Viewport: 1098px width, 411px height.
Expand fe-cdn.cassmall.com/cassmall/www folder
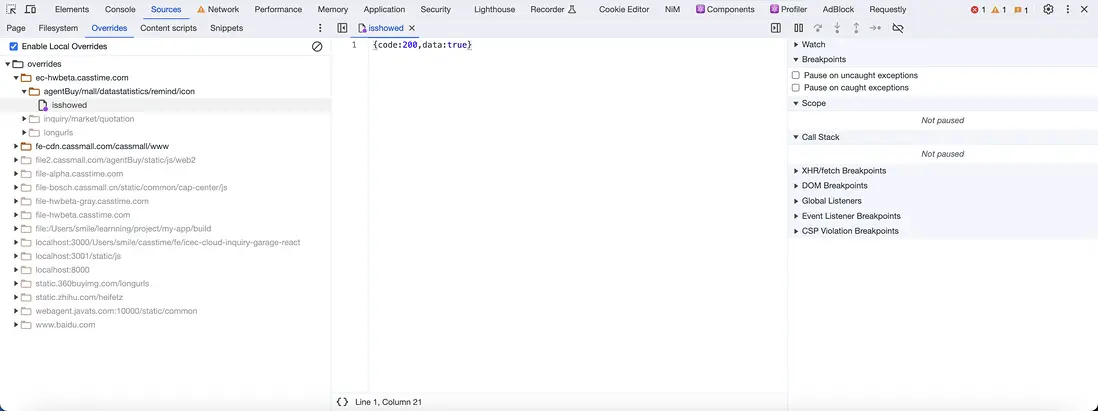click(16, 146)
